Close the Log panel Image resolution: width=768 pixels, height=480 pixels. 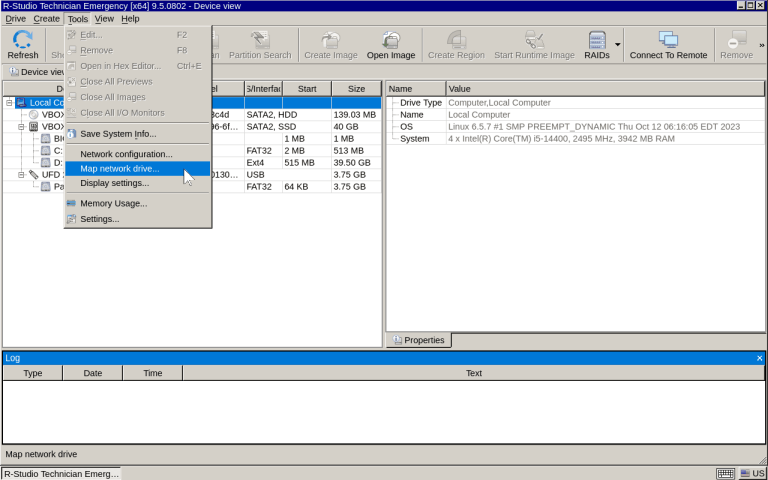(x=759, y=358)
